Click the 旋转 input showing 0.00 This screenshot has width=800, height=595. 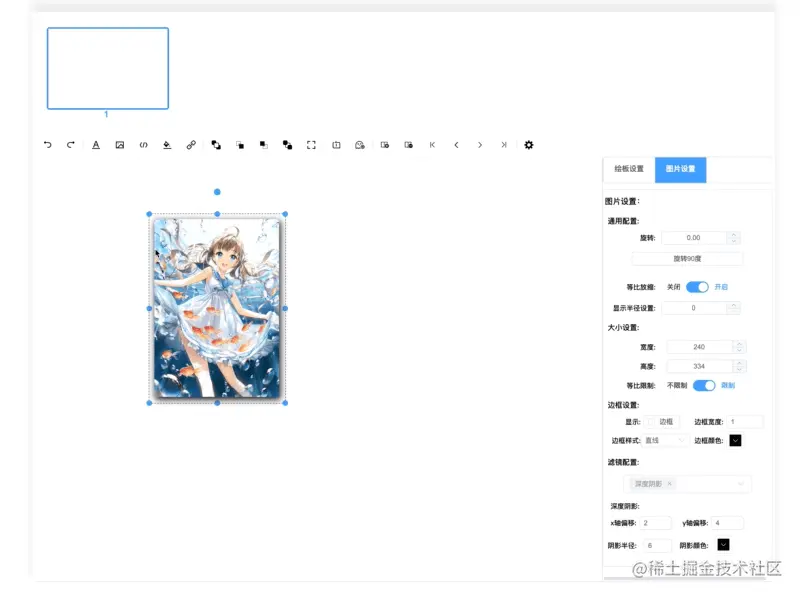coord(694,238)
